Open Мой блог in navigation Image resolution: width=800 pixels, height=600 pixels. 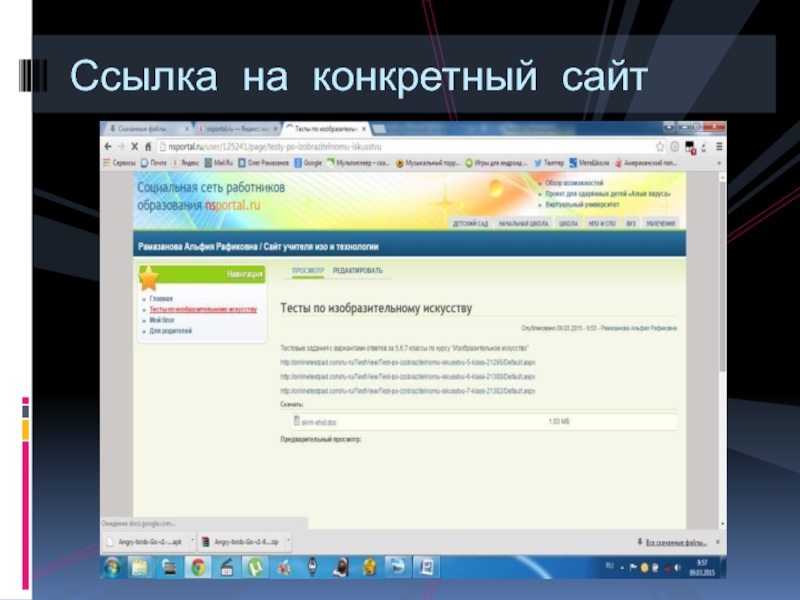point(162,320)
